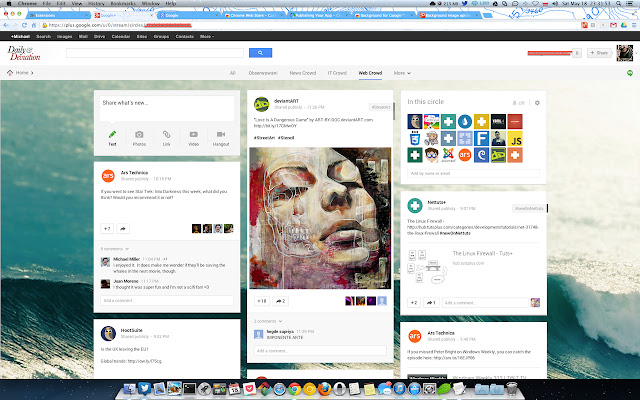Switch to the All stream tab

[x=233, y=73]
